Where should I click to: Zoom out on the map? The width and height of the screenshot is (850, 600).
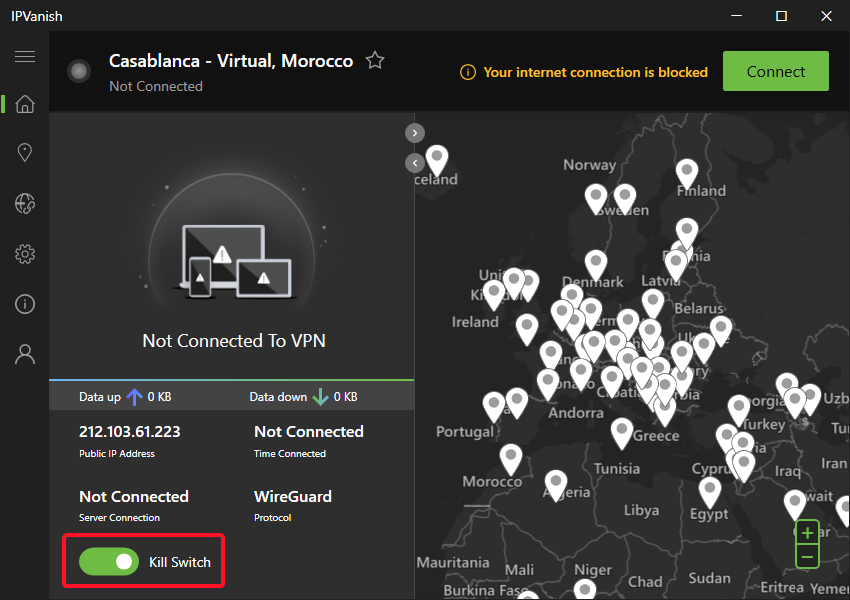click(807, 557)
